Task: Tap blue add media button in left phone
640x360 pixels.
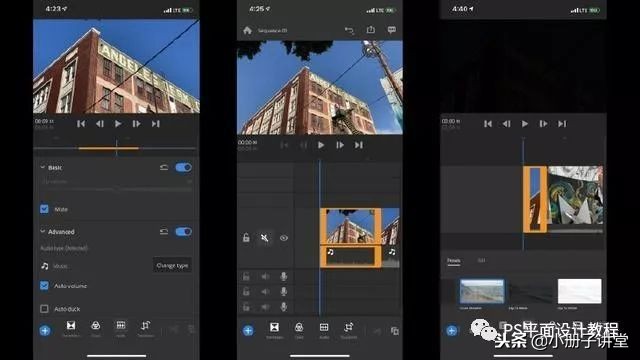Action: click(x=45, y=331)
